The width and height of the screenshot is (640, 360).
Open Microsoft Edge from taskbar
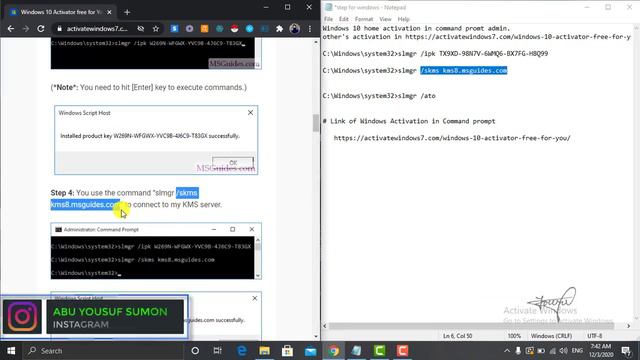(242, 351)
